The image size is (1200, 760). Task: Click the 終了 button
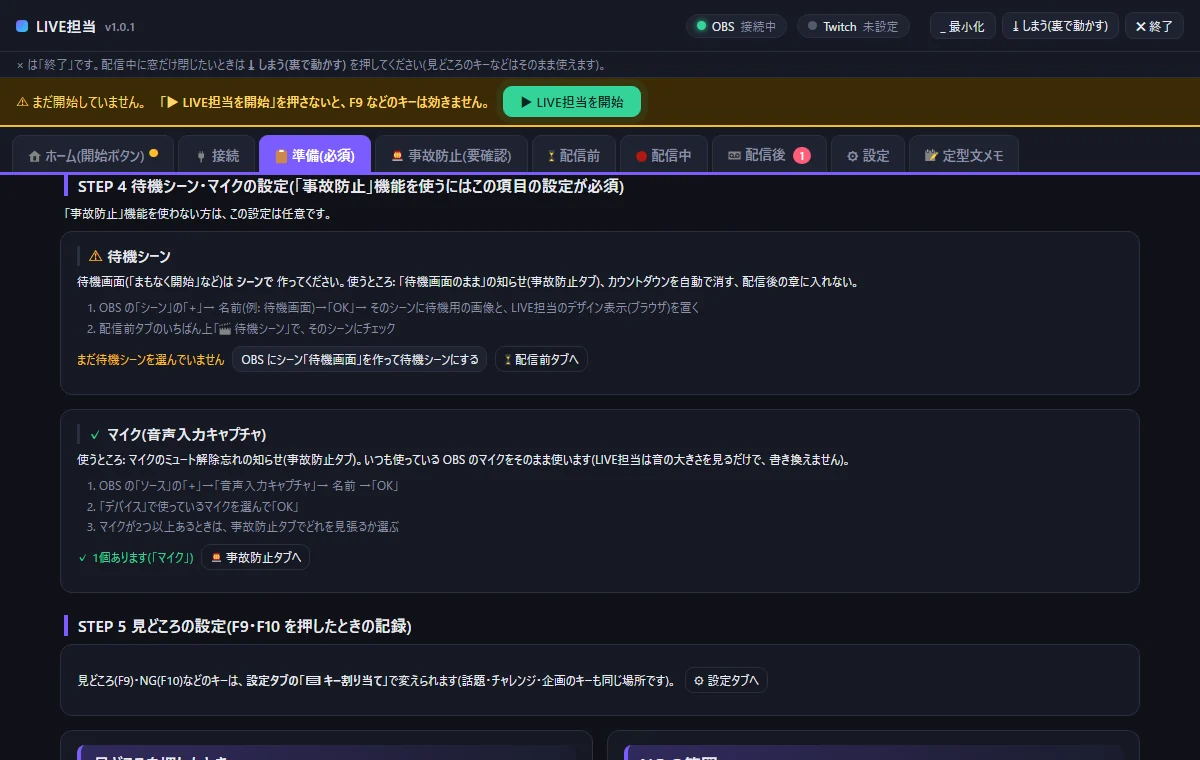click(1154, 26)
